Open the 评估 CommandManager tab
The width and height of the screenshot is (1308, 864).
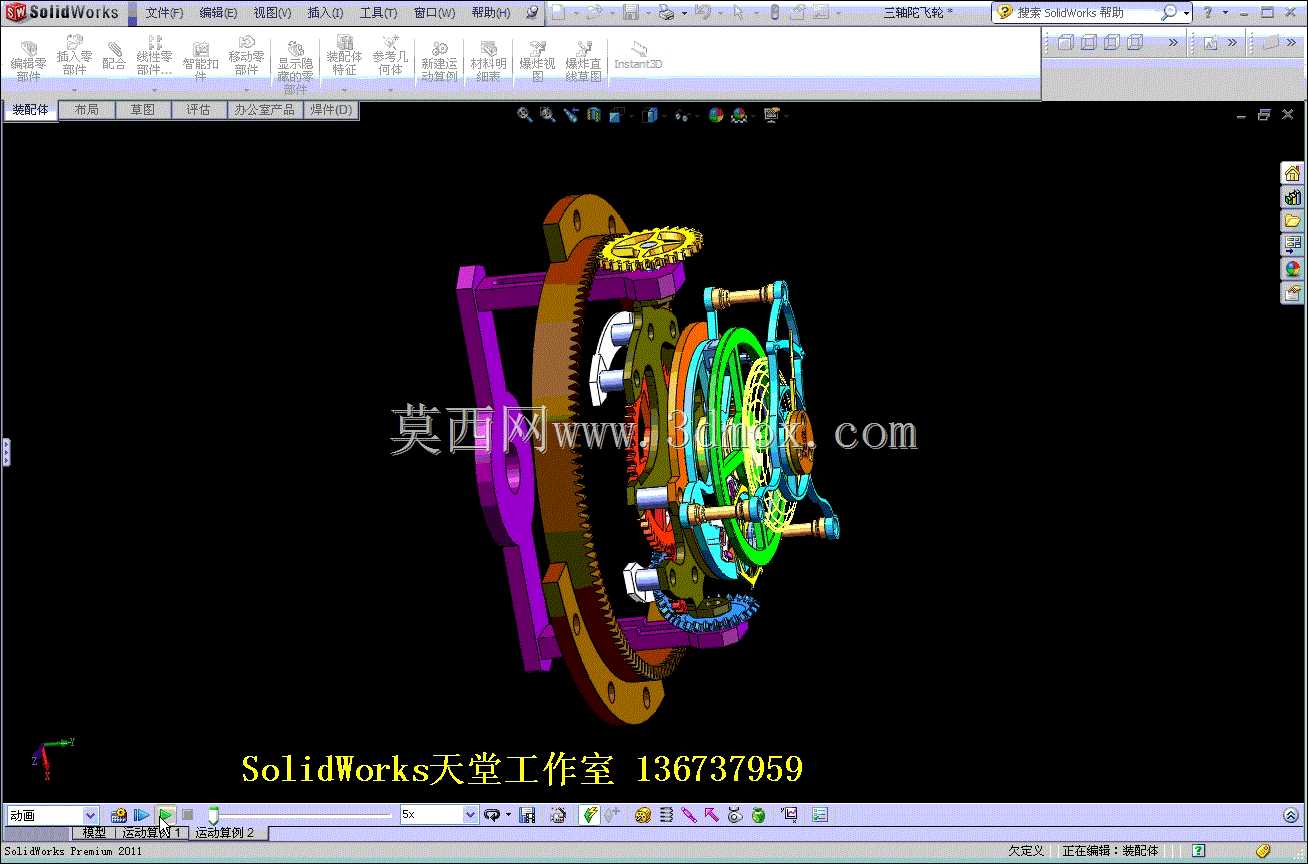click(199, 110)
